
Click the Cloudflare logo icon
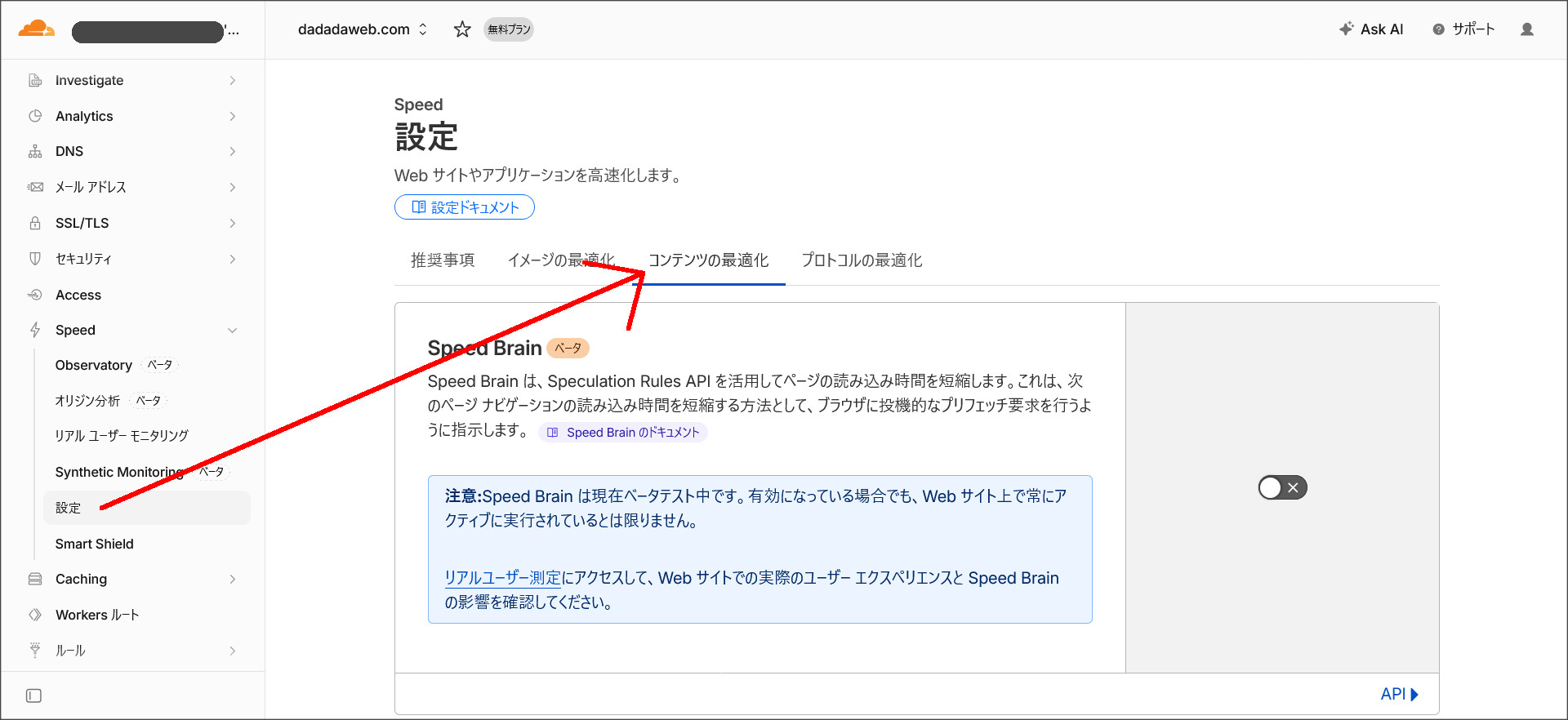(x=36, y=29)
